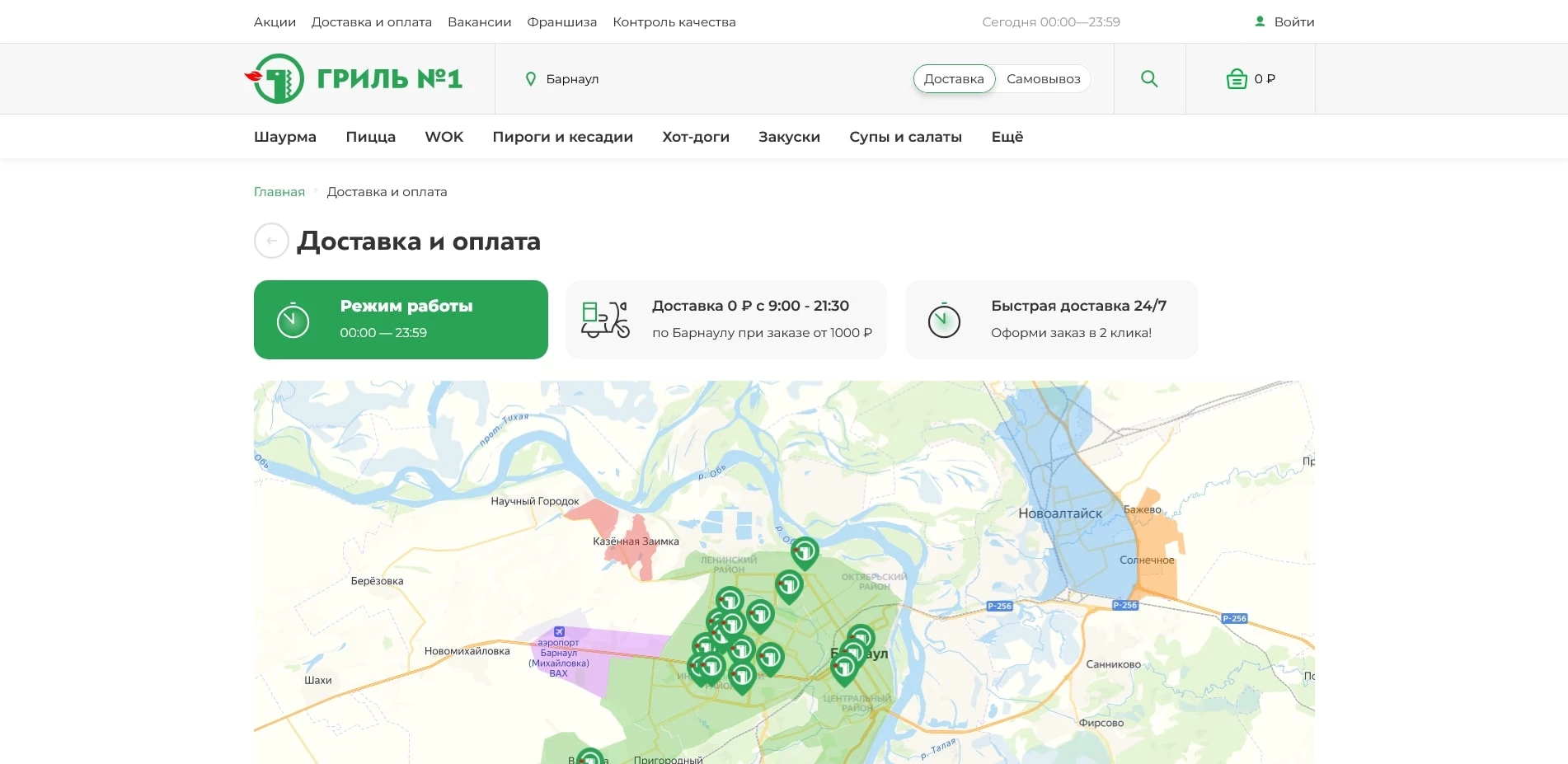The width and height of the screenshot is (1568, 764).
Task: Enable Доставка mode
Action: [x=954, y=78]
